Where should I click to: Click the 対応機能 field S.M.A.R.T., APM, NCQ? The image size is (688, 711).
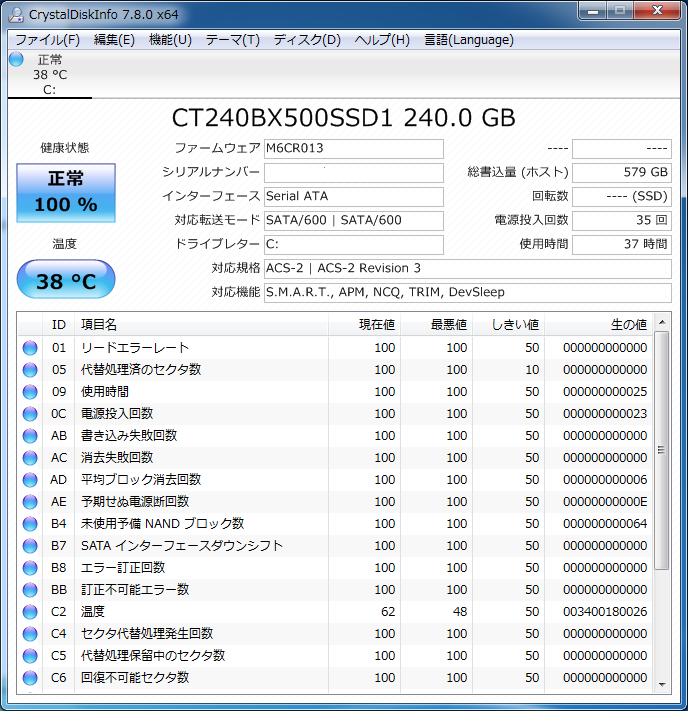click(x=468, y=293)
